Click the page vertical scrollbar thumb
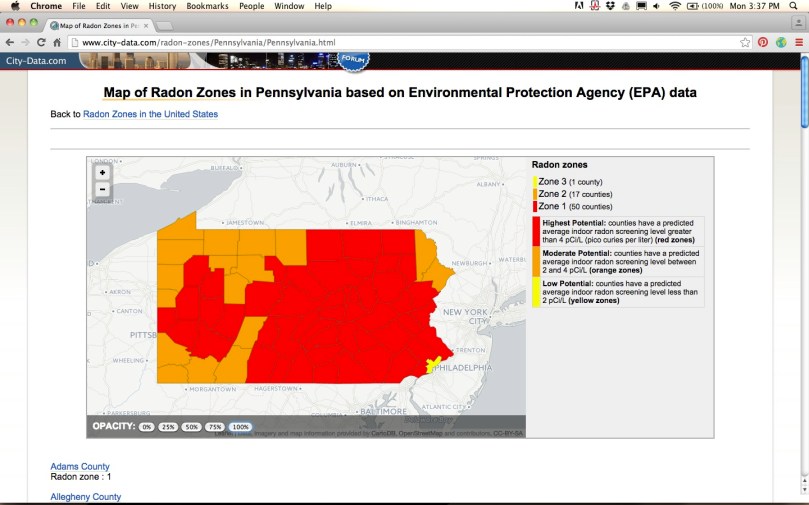Image resolution: width=809 pixels, height=505 pixels. (x=804, y=90)
